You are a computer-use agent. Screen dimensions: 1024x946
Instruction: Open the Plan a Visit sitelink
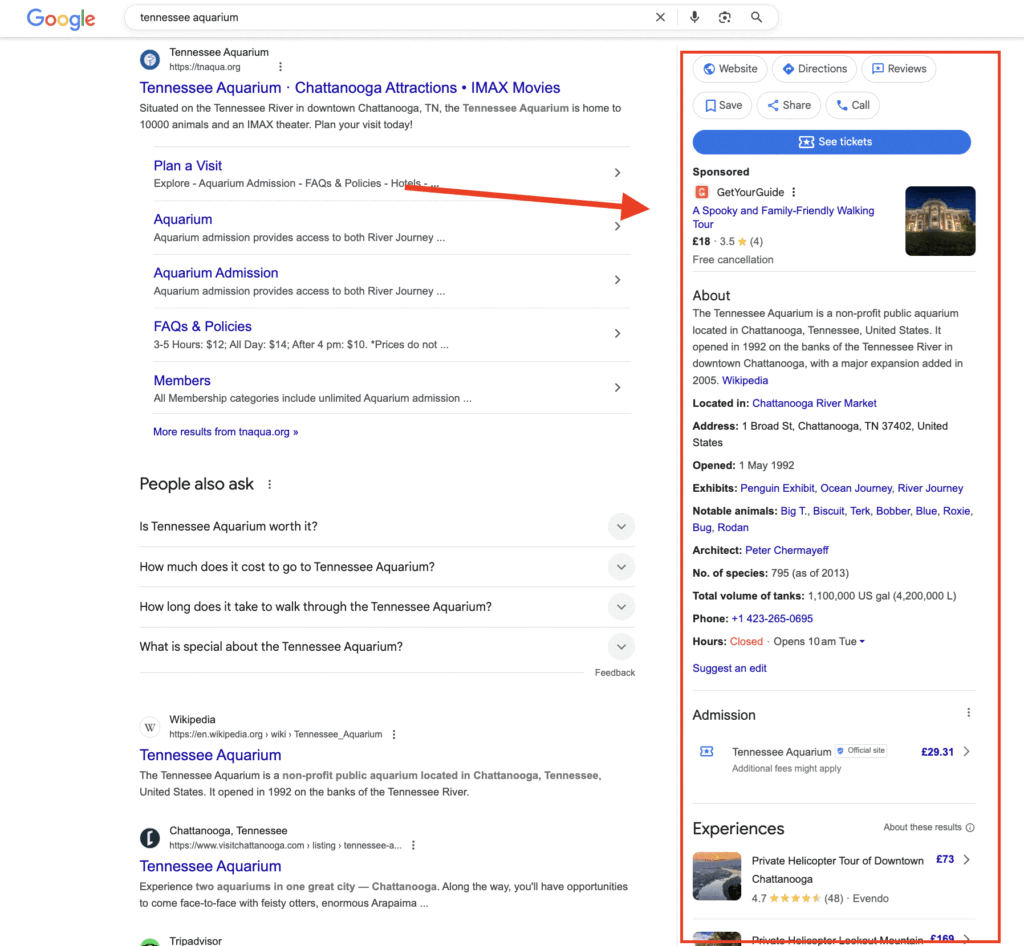click(x=188, y=166)
